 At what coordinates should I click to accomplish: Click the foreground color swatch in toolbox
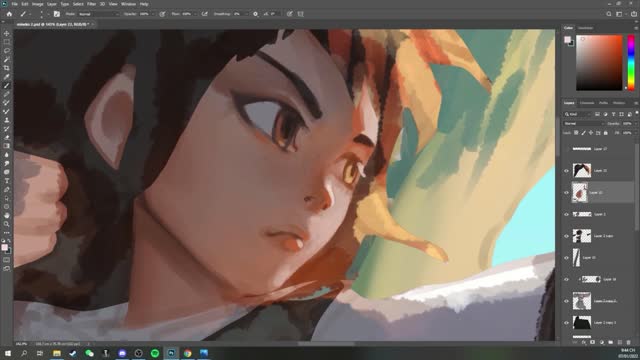tap(4, 247)
